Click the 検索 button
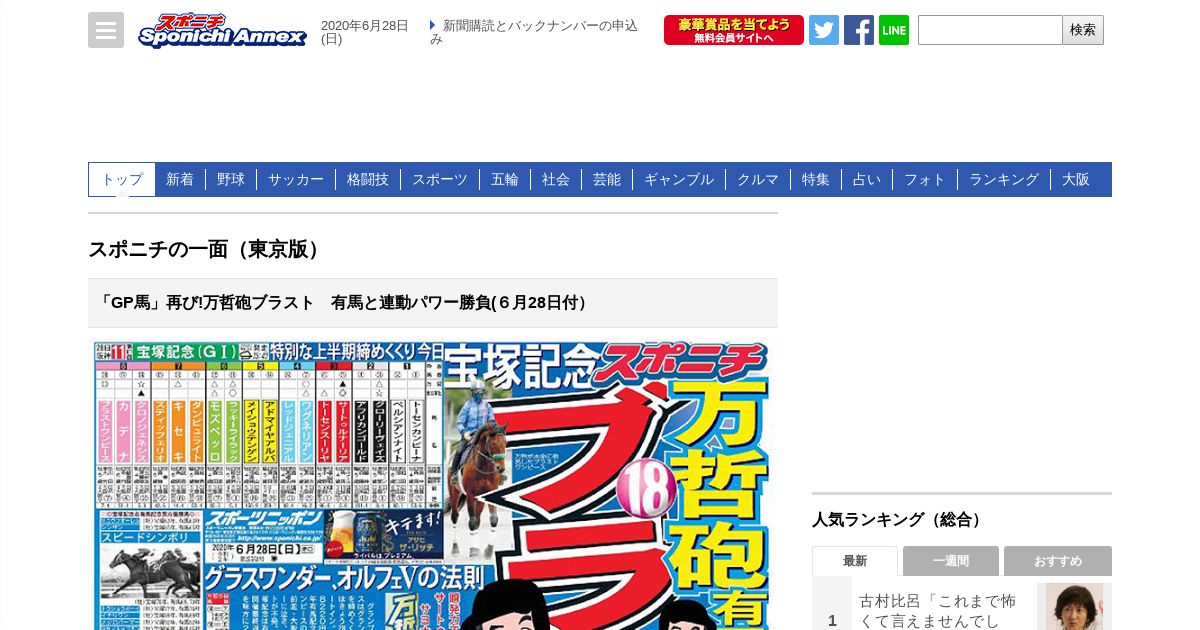 (x=1083, y=30)
